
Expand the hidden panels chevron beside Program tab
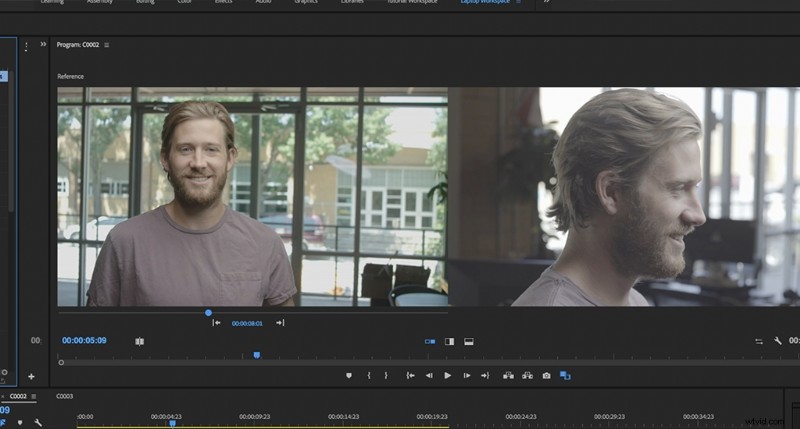pos(43,44)
